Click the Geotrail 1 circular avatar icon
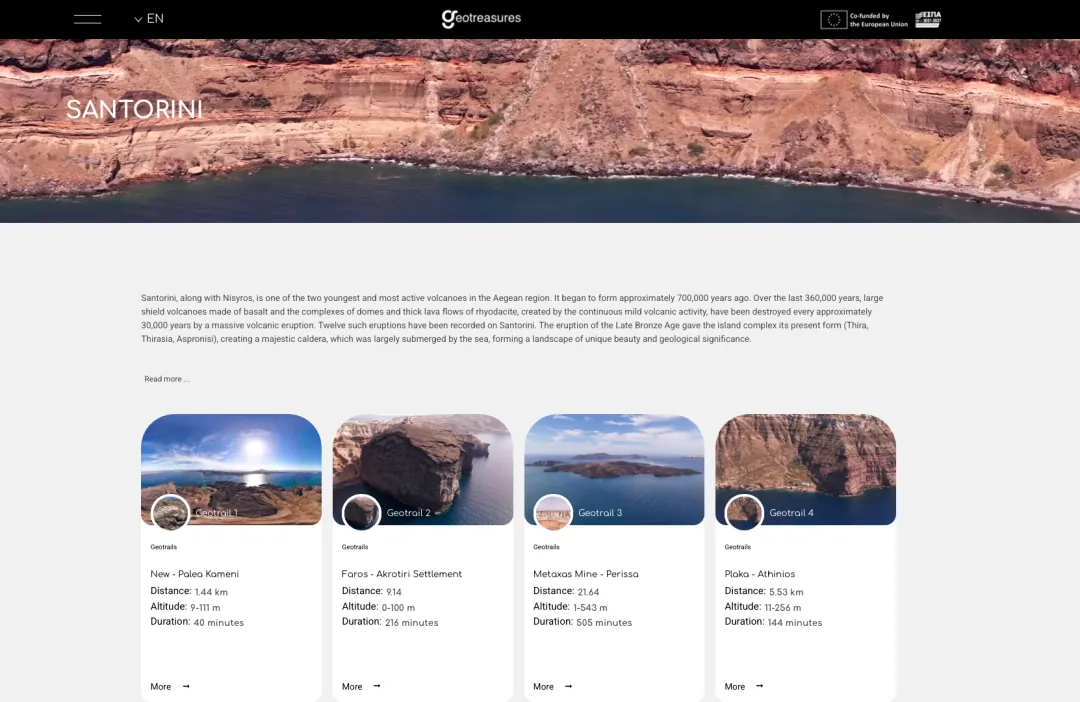This screenshot has height=702, width=1080. point(170,513)
